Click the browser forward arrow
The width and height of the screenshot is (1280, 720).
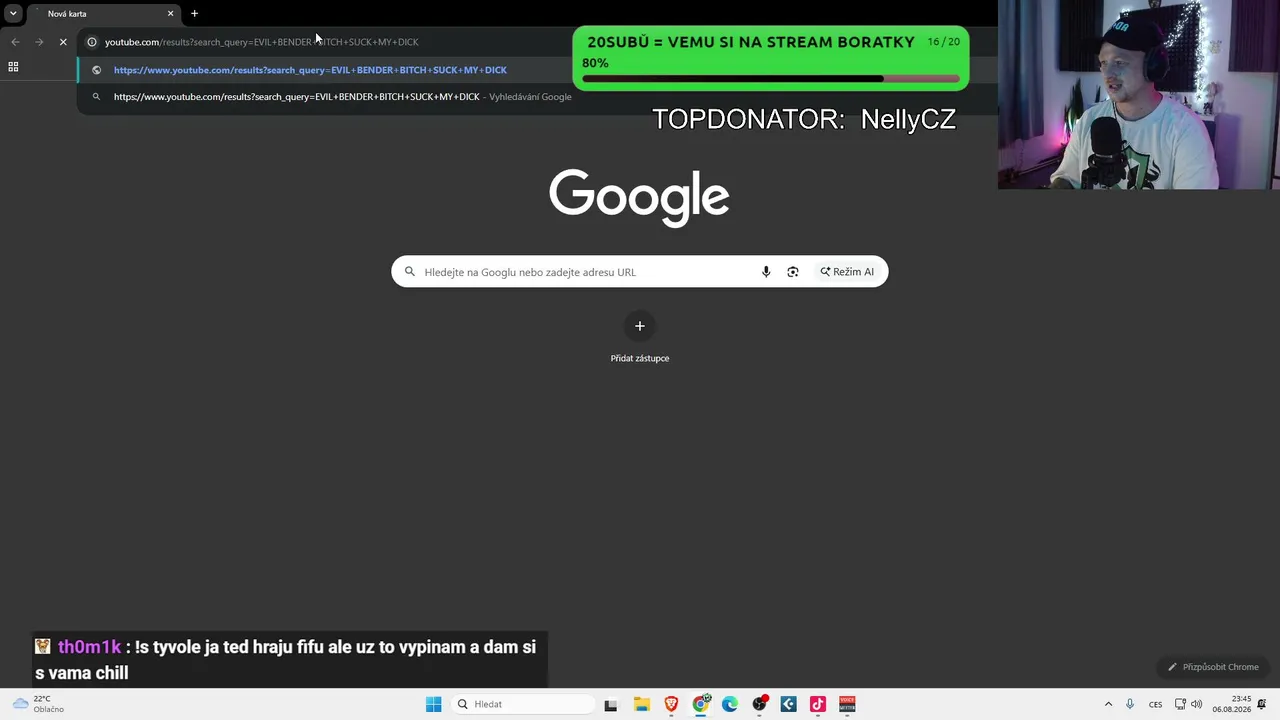click(39, 42)
